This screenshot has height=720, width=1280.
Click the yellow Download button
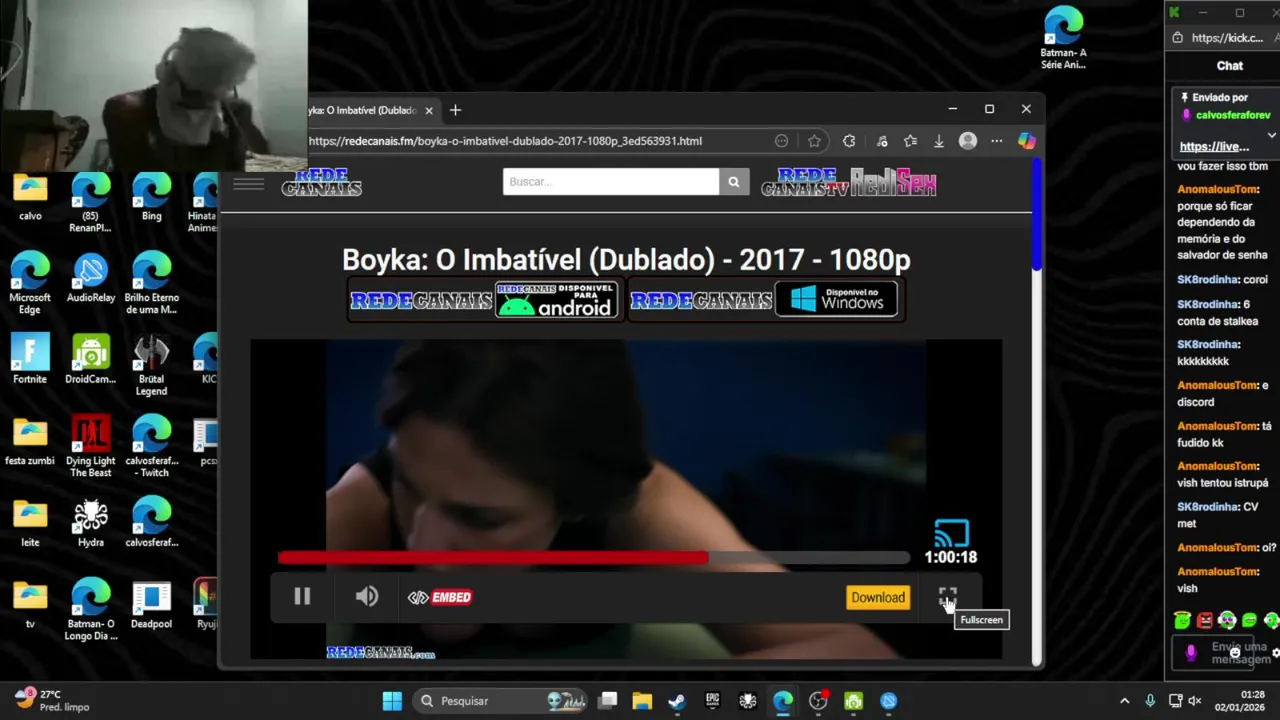[878, 597]
